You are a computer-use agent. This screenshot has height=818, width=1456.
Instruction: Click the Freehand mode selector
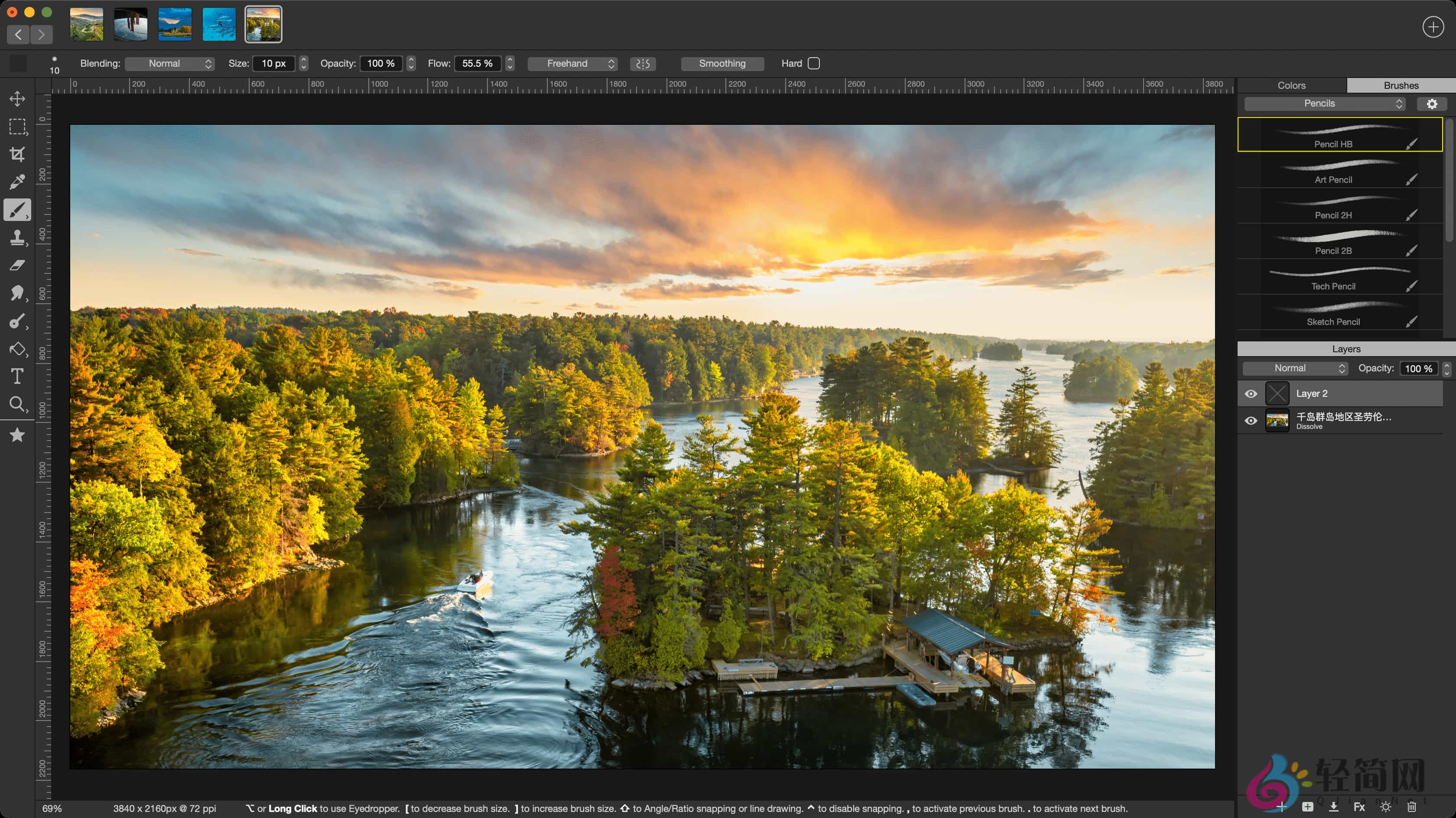(572, 63)
